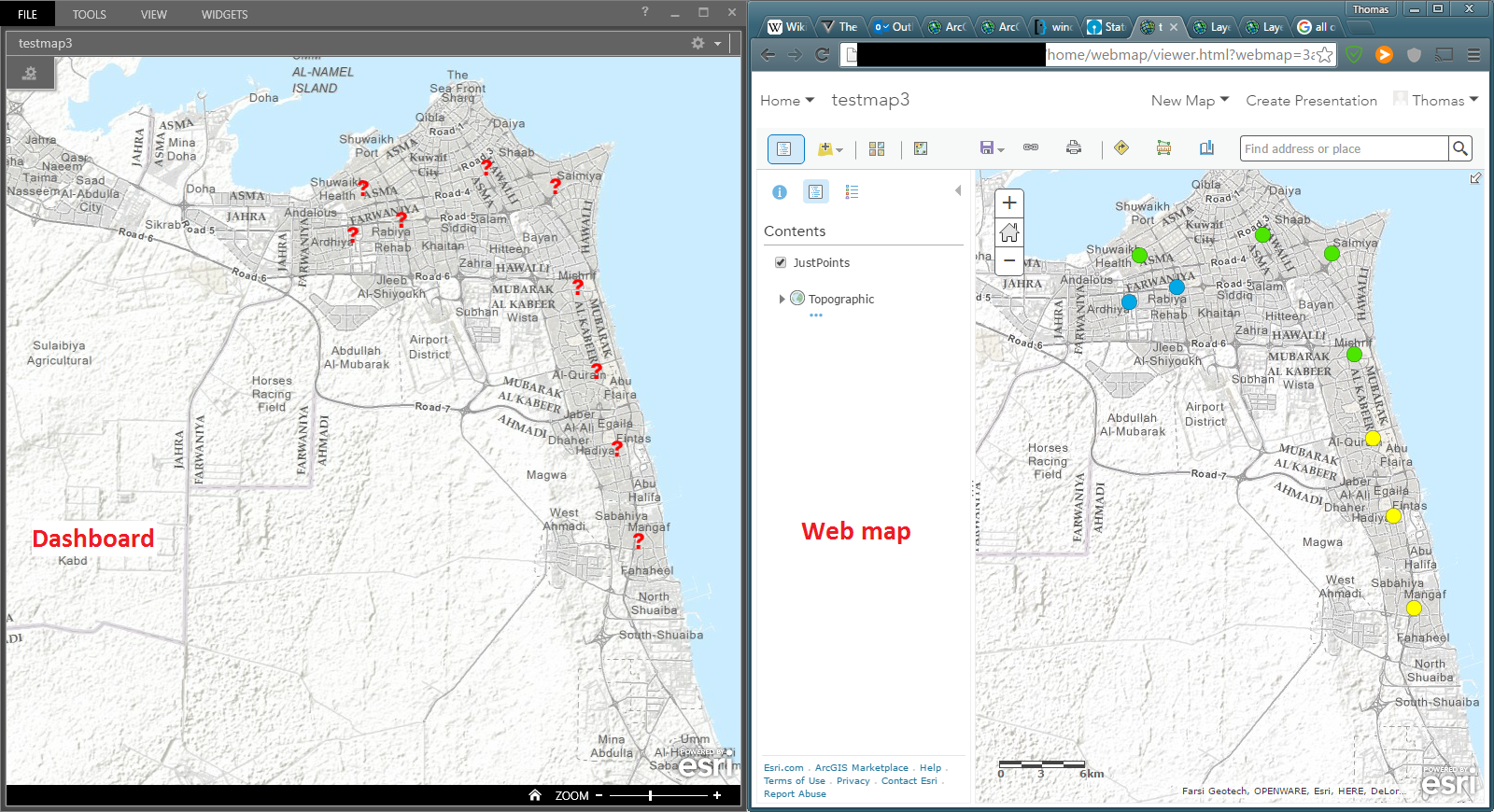This screenshot has width=1494, height=812.
Task: Open the ArcGIS Marketplace footer link
Action: coord(861,768)
